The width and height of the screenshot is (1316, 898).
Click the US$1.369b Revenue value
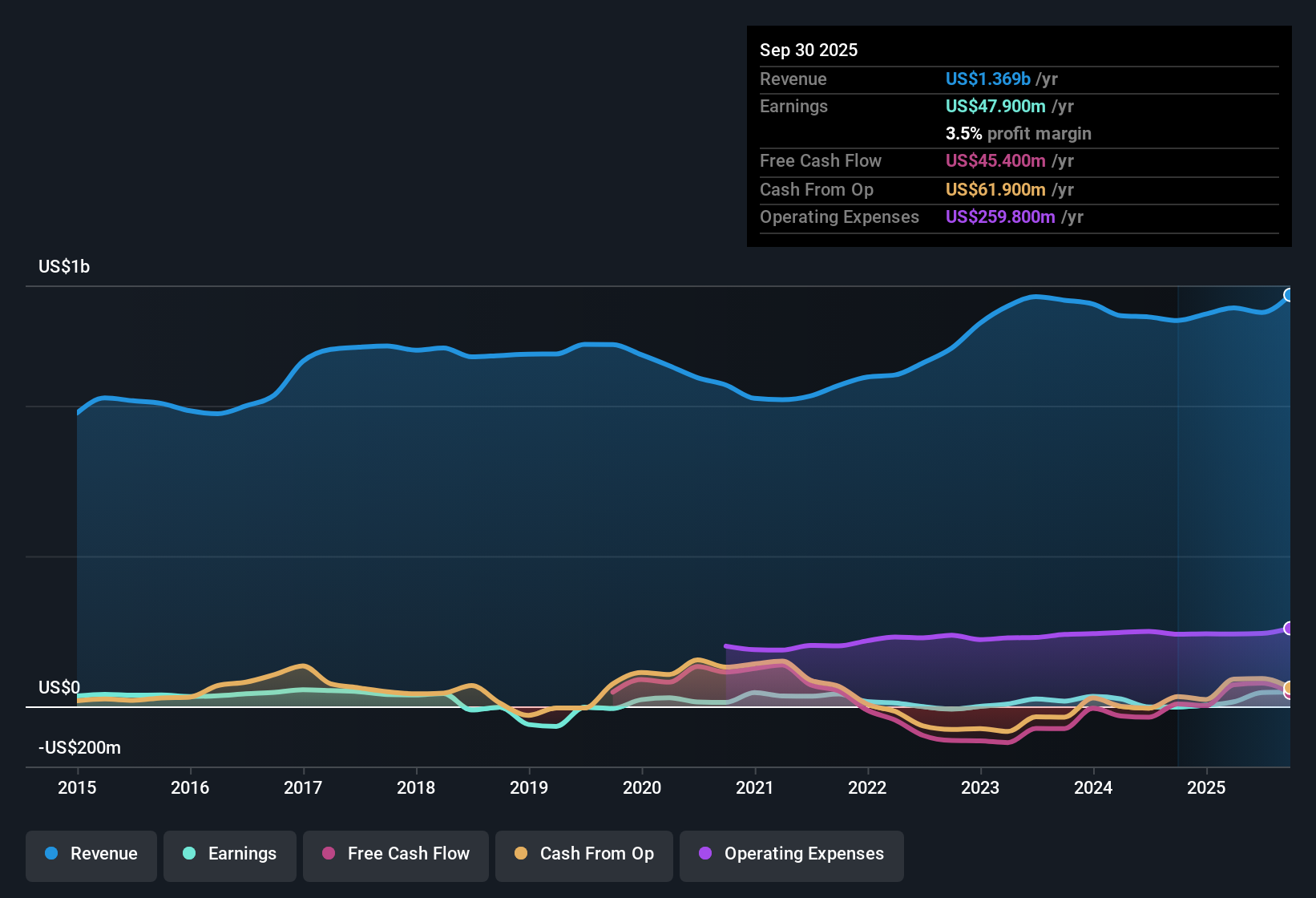(987, 79)
